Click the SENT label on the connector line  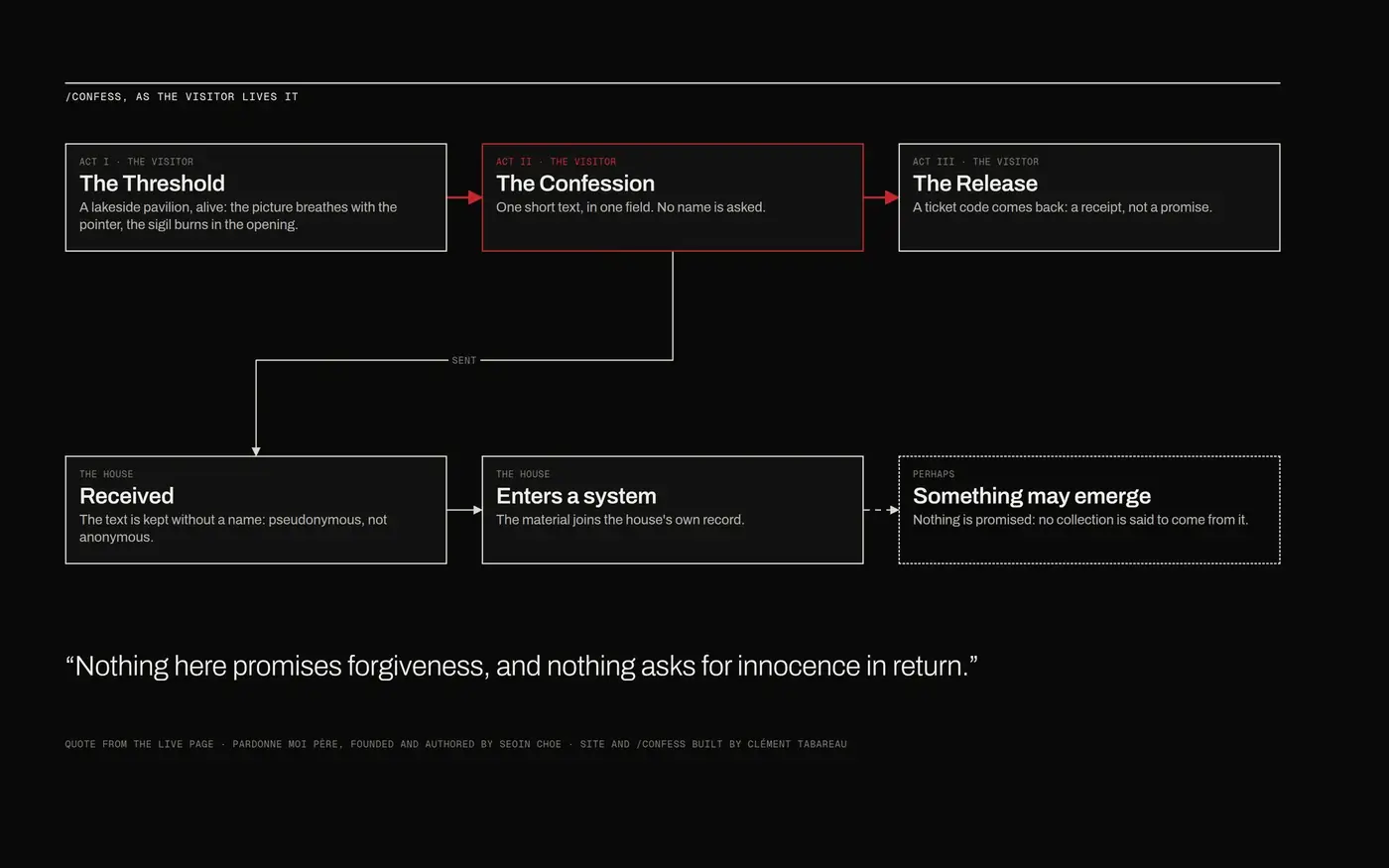click(x=464, y=360)
